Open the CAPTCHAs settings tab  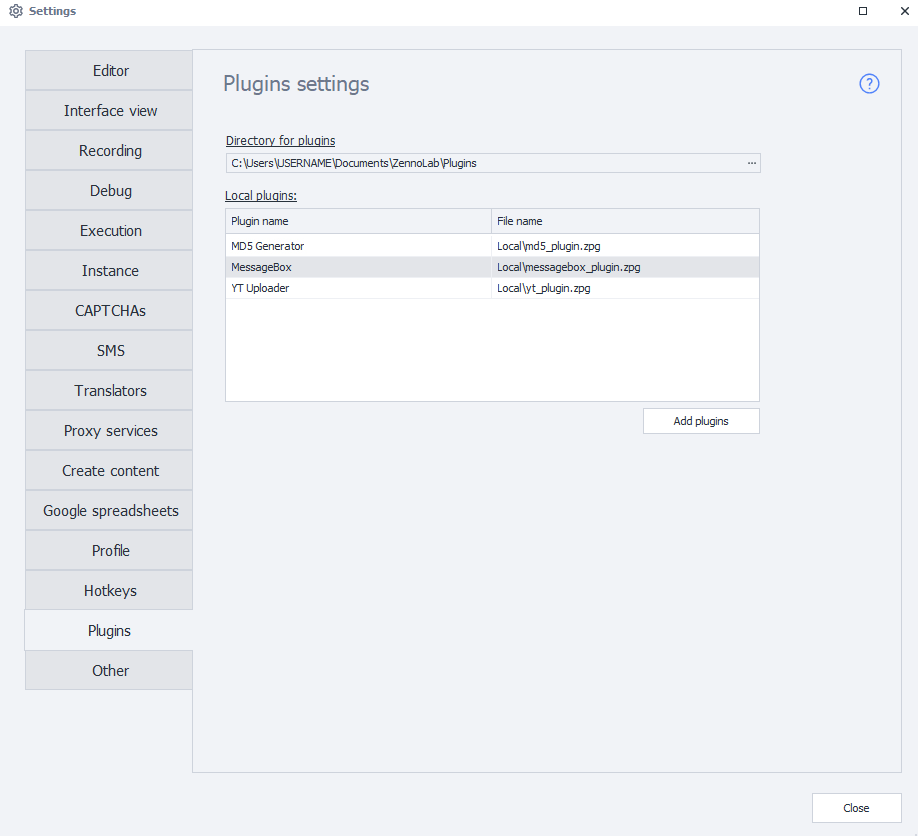(x=110, y=311)
